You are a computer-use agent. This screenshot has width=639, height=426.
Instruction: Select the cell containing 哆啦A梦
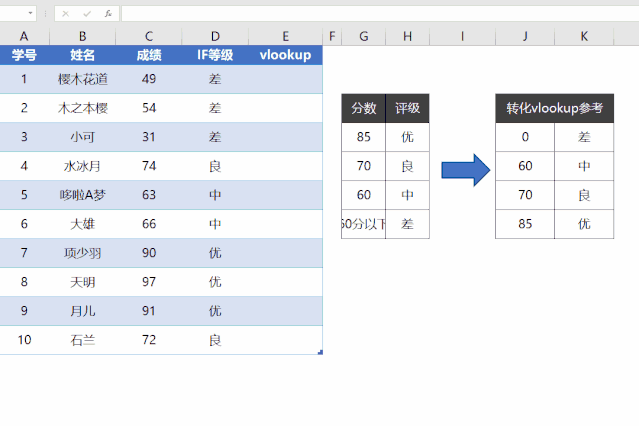click(83, 195)
